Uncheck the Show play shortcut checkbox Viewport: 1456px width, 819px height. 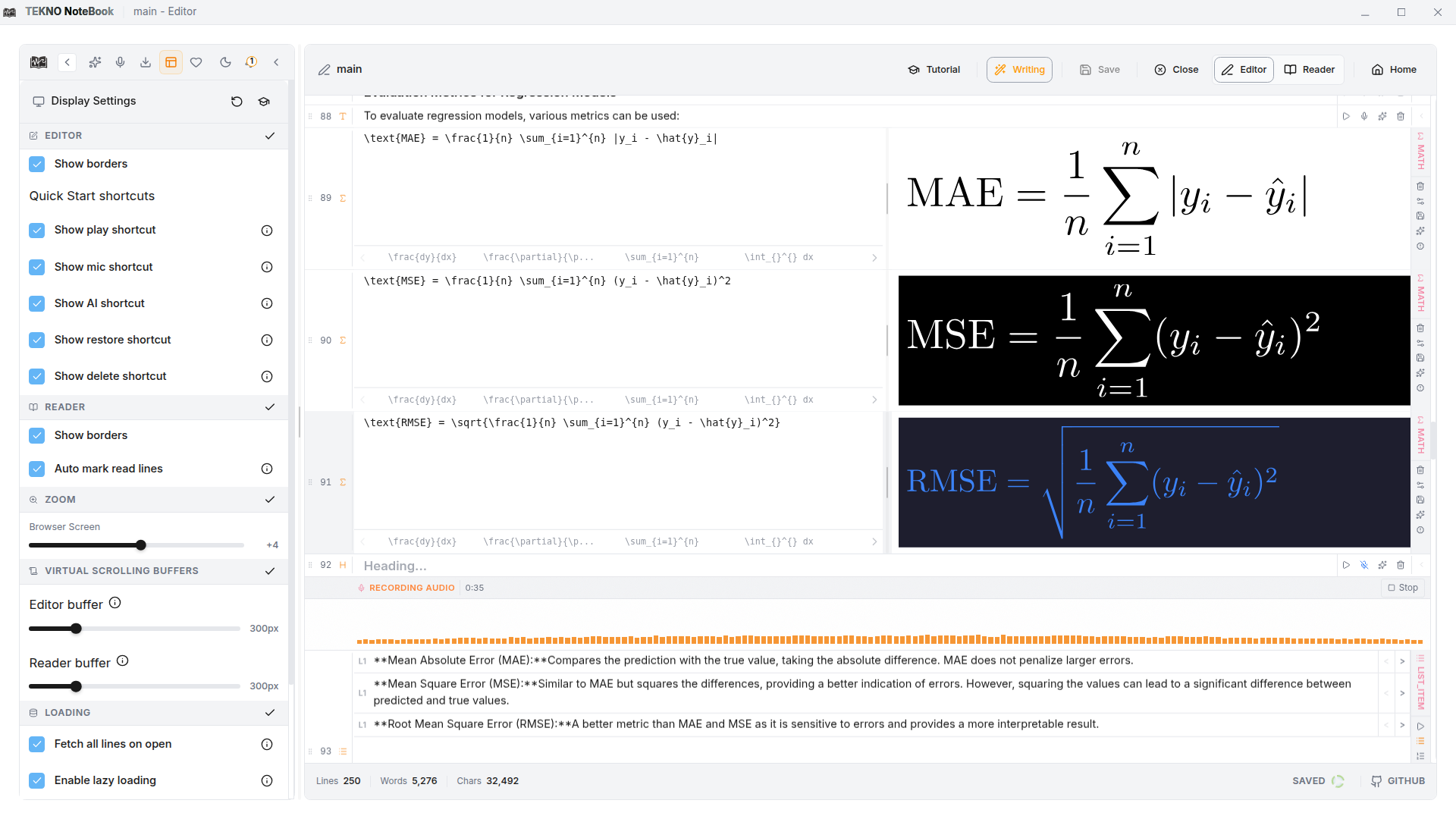click(36, 231)
